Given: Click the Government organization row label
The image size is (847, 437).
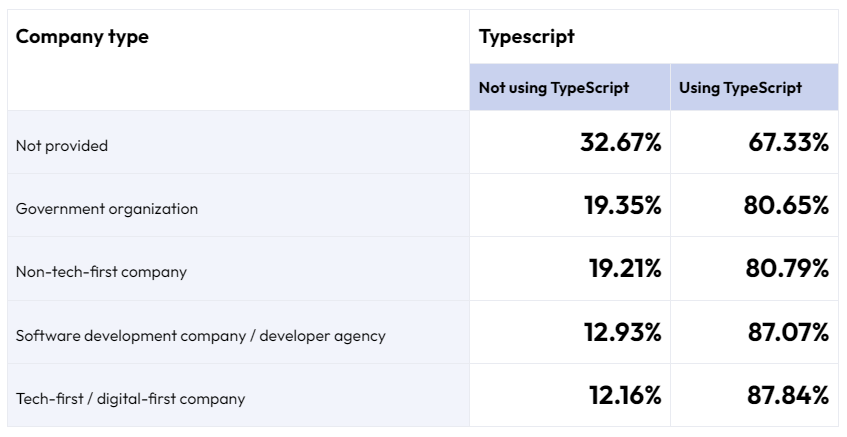Looking at the screenshot, I should [x=107, y=209].
